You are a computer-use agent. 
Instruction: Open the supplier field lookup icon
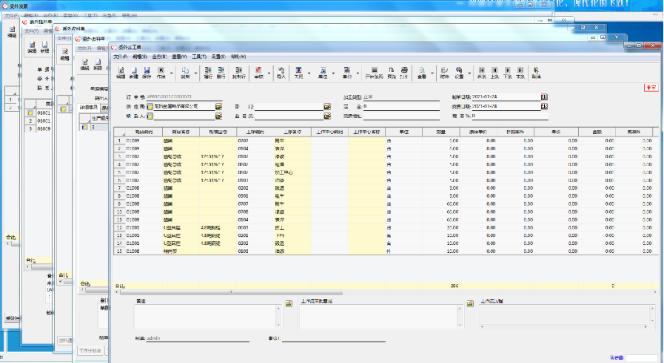tap(219, 106)
